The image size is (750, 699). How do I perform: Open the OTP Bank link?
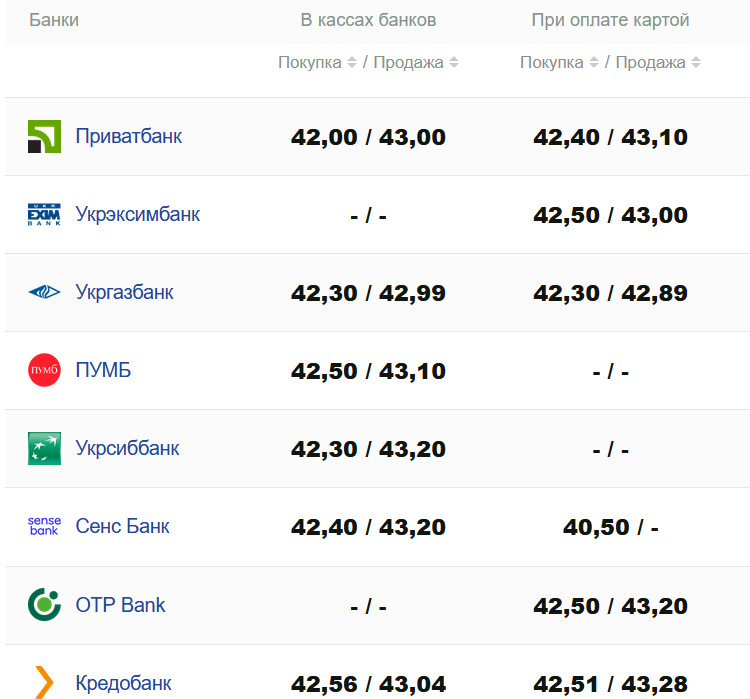(120, 604)
